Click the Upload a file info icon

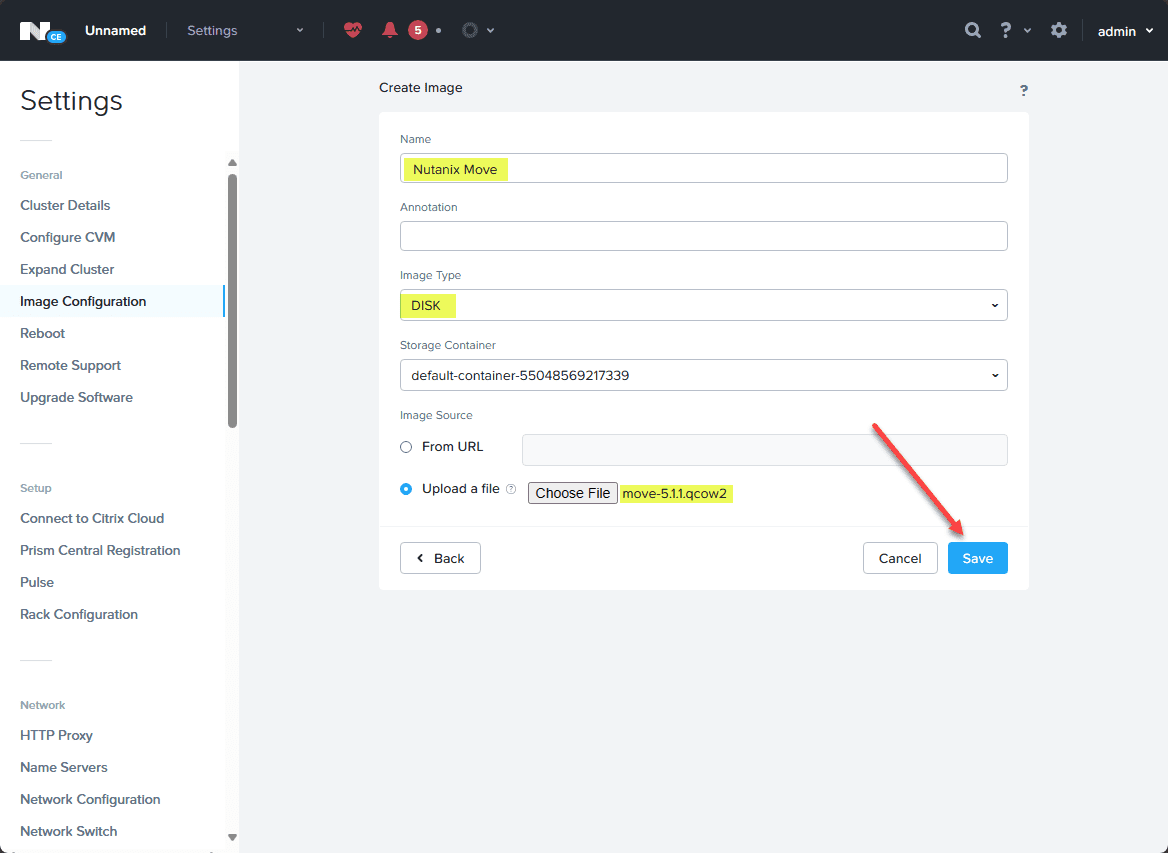(x=511, y=489)
